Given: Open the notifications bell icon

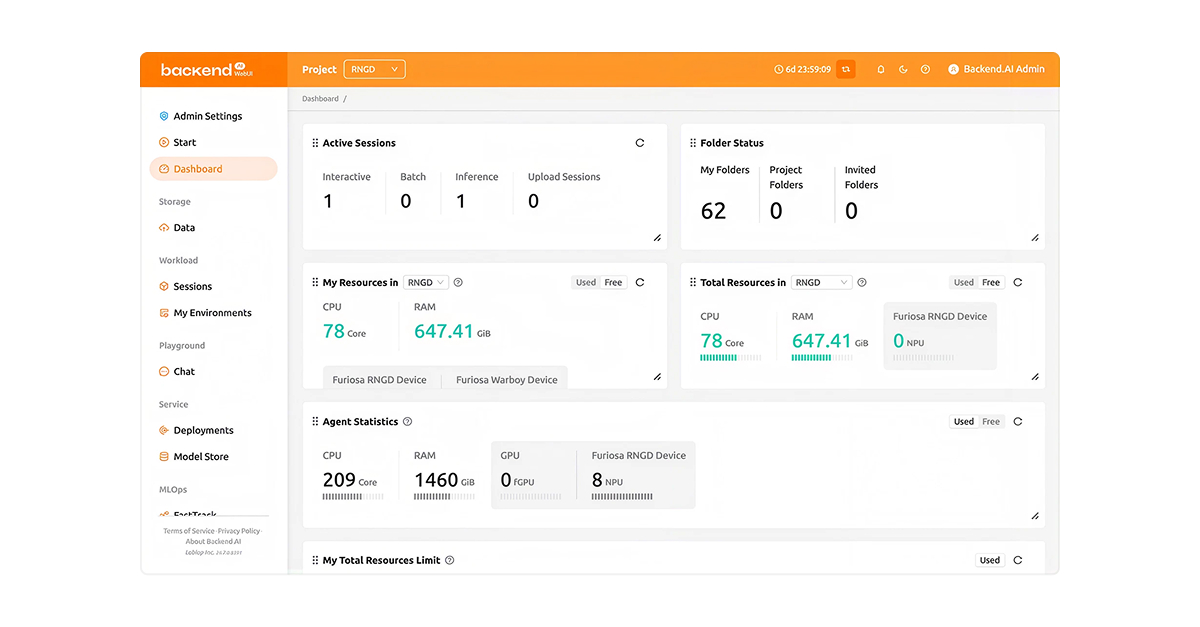Looking at the screenshot, I should pos(881,69).
